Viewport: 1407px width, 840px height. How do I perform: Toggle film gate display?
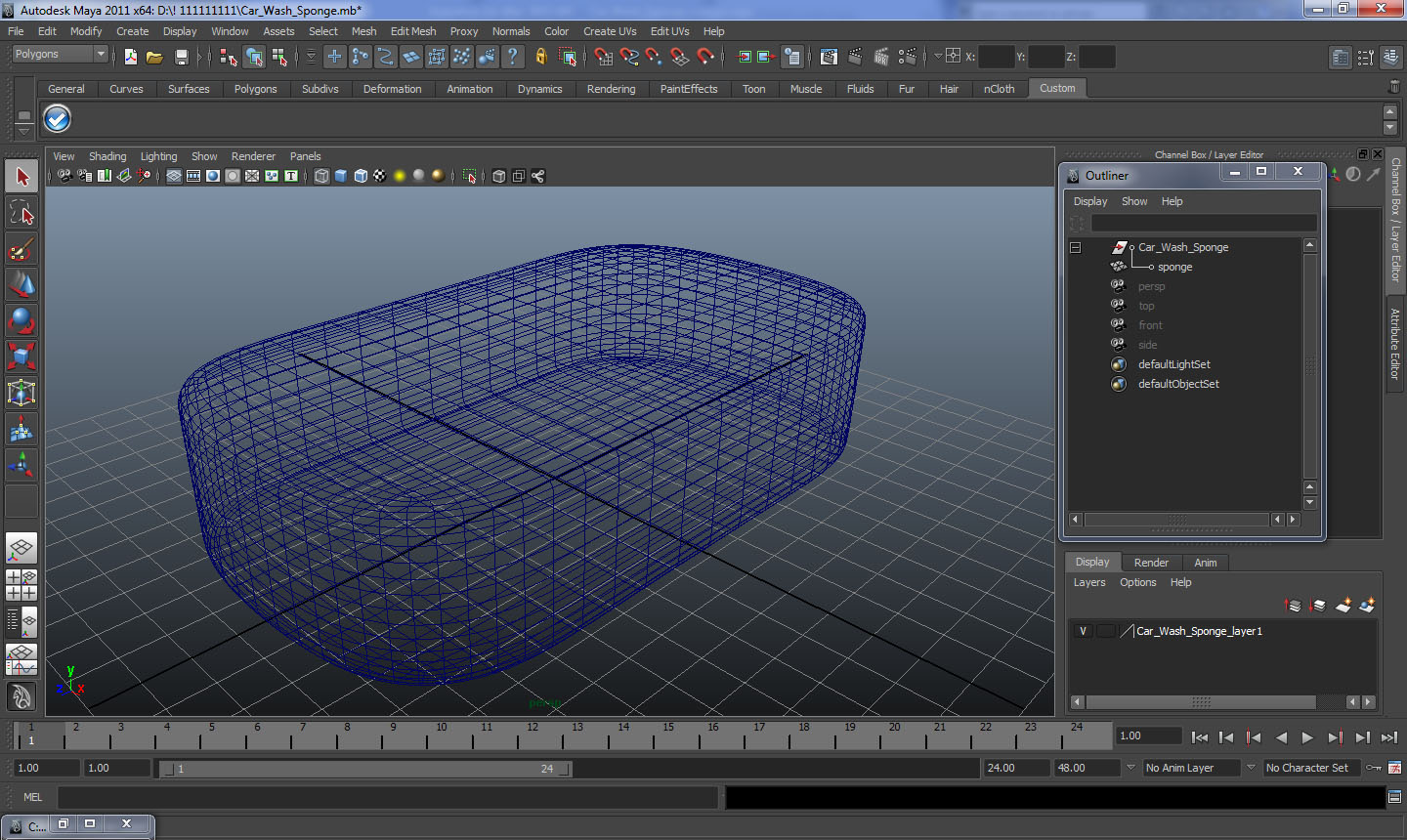193,176
